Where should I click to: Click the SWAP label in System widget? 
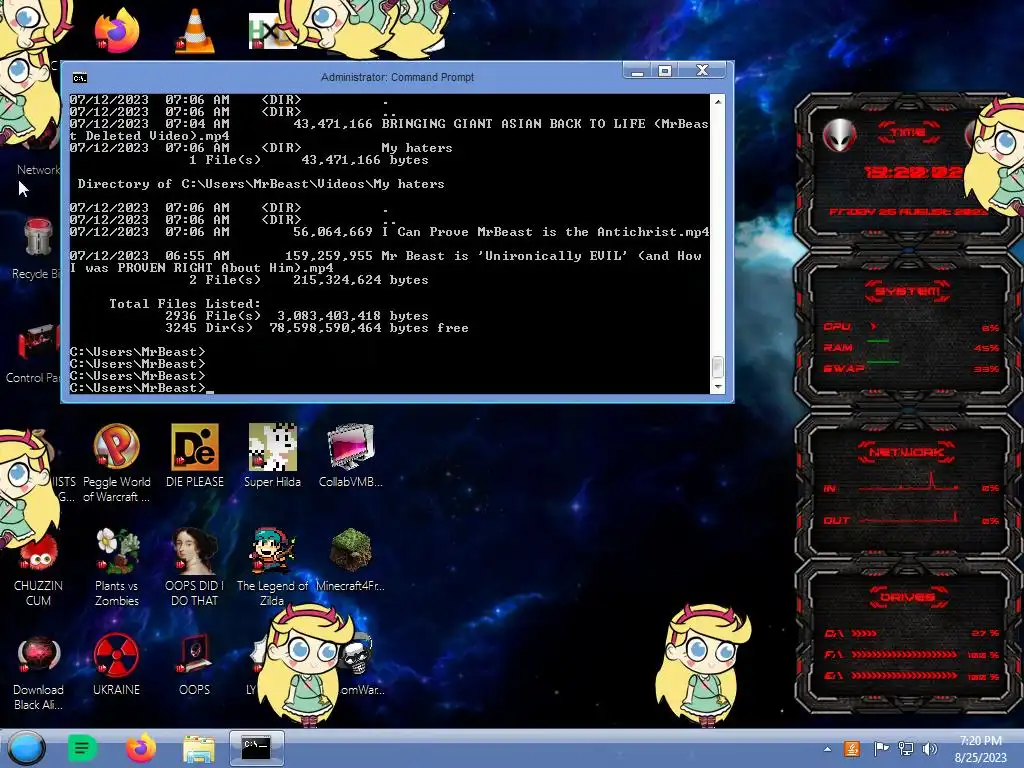click(843, 368)
